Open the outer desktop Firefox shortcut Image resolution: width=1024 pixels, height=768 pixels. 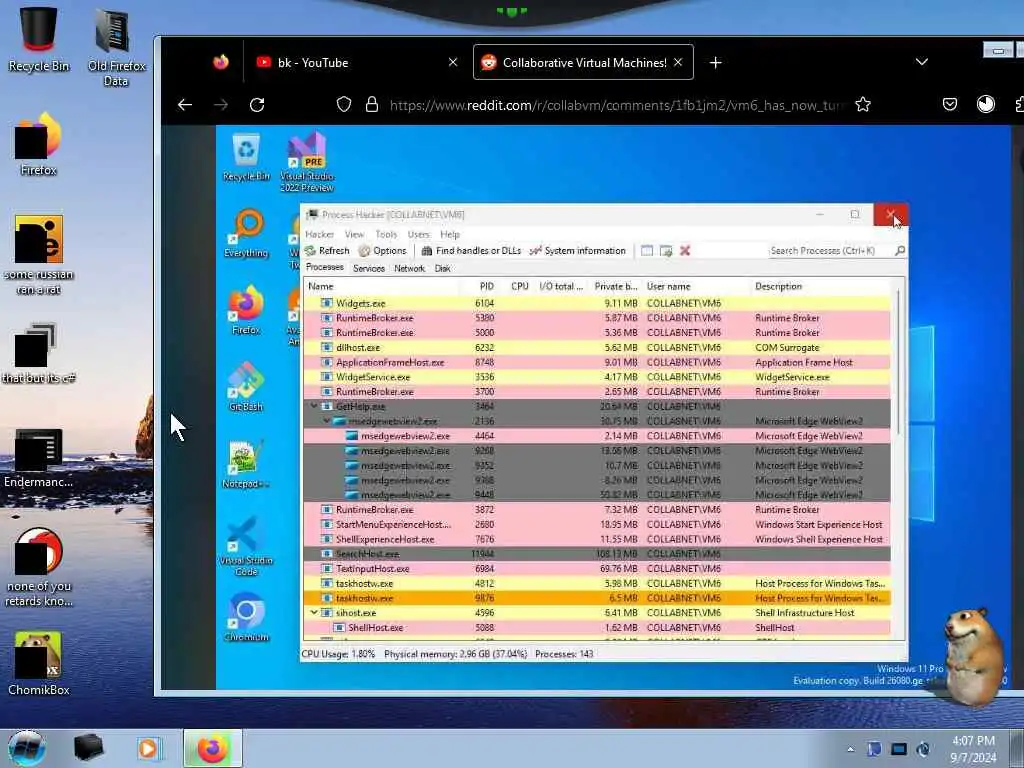pos(39,144)
